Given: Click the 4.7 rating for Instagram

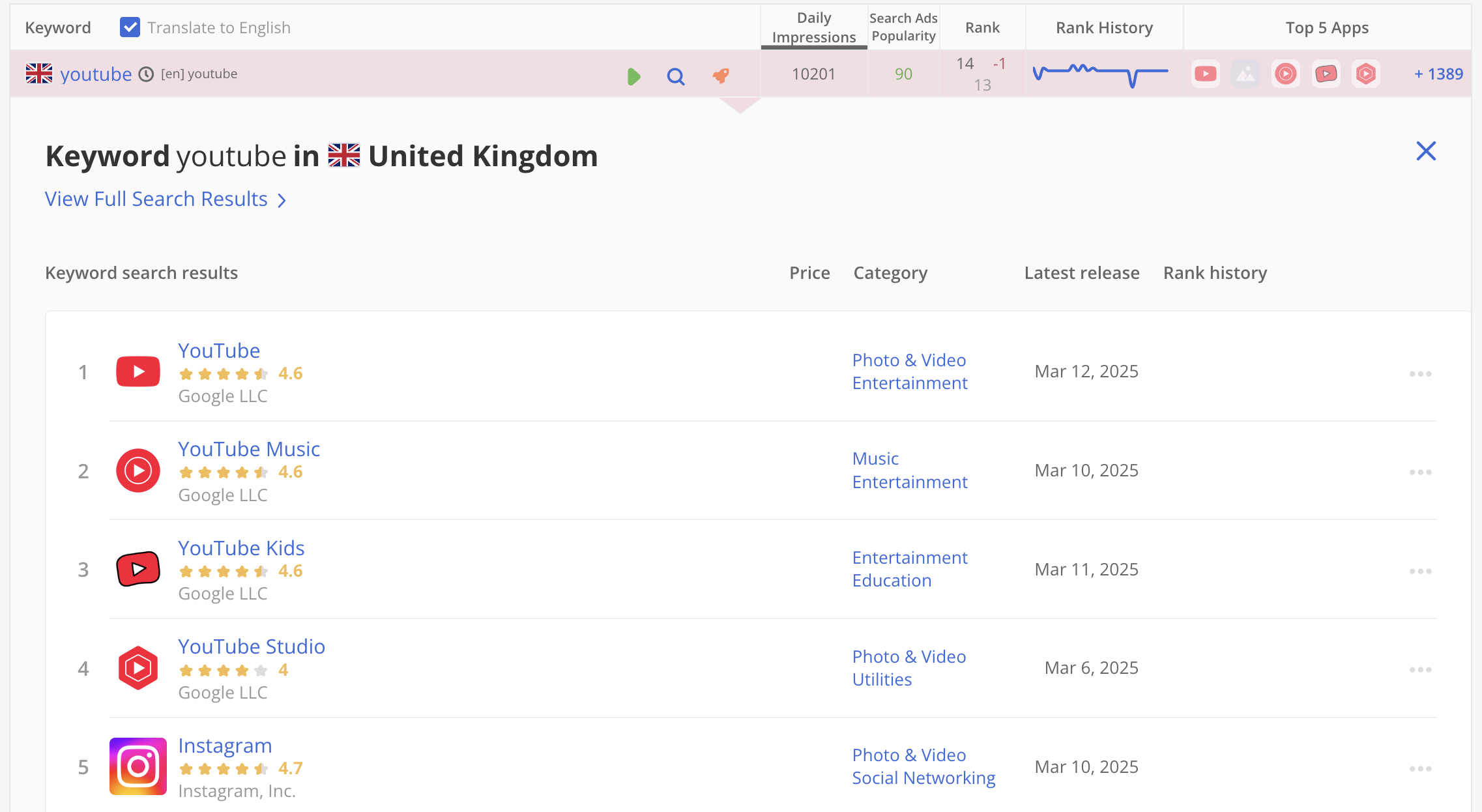Looking at the screenshot, I should click(290, 768).
